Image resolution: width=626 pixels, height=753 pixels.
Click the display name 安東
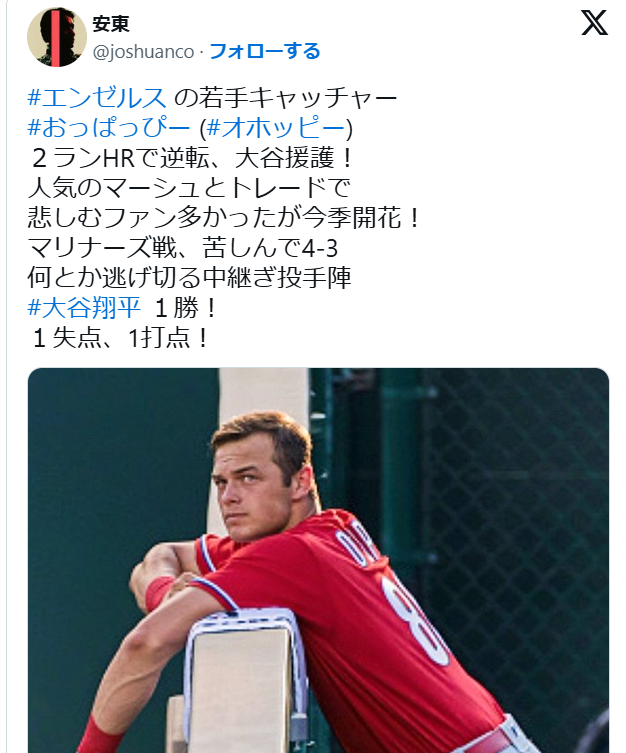tap(111, 23)
